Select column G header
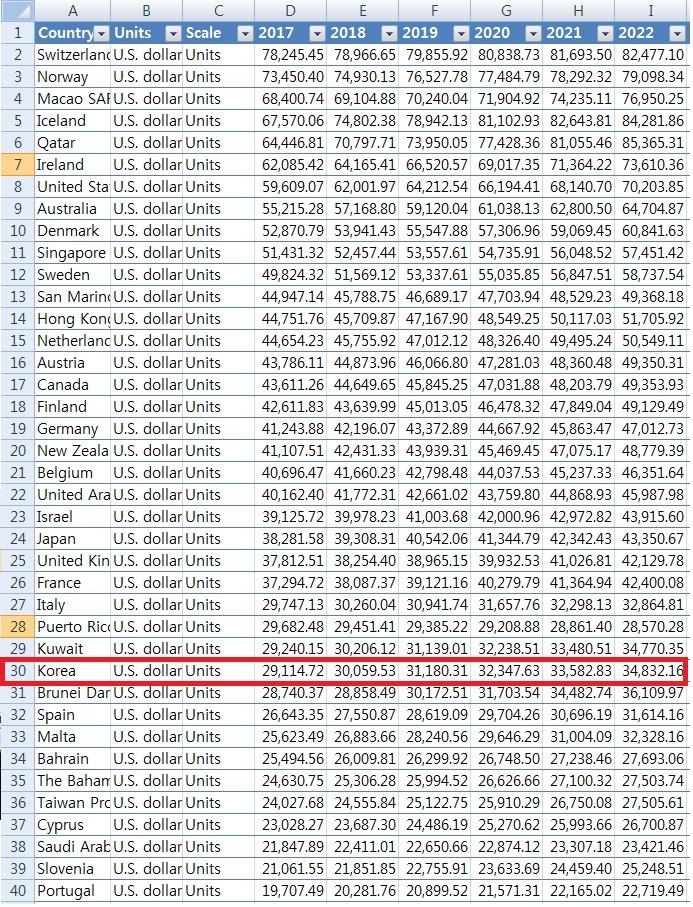Screen dimensions: 693x907 506,10
